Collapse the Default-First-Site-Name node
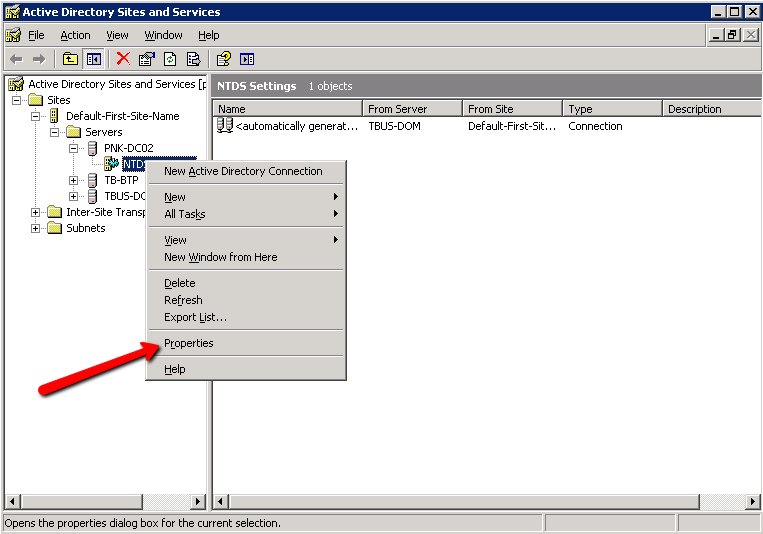 (36, 116)
